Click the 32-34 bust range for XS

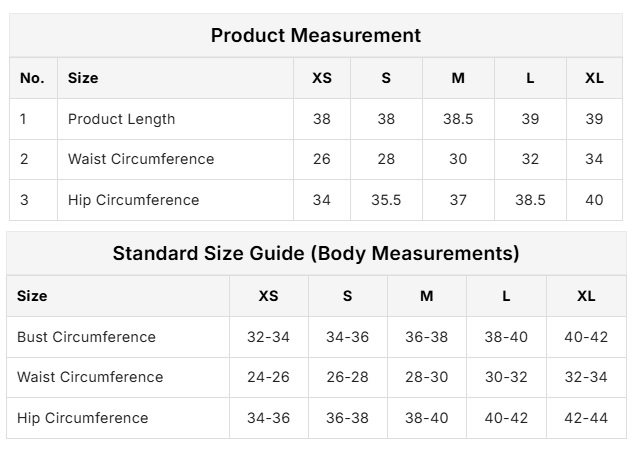pos(268,337)
